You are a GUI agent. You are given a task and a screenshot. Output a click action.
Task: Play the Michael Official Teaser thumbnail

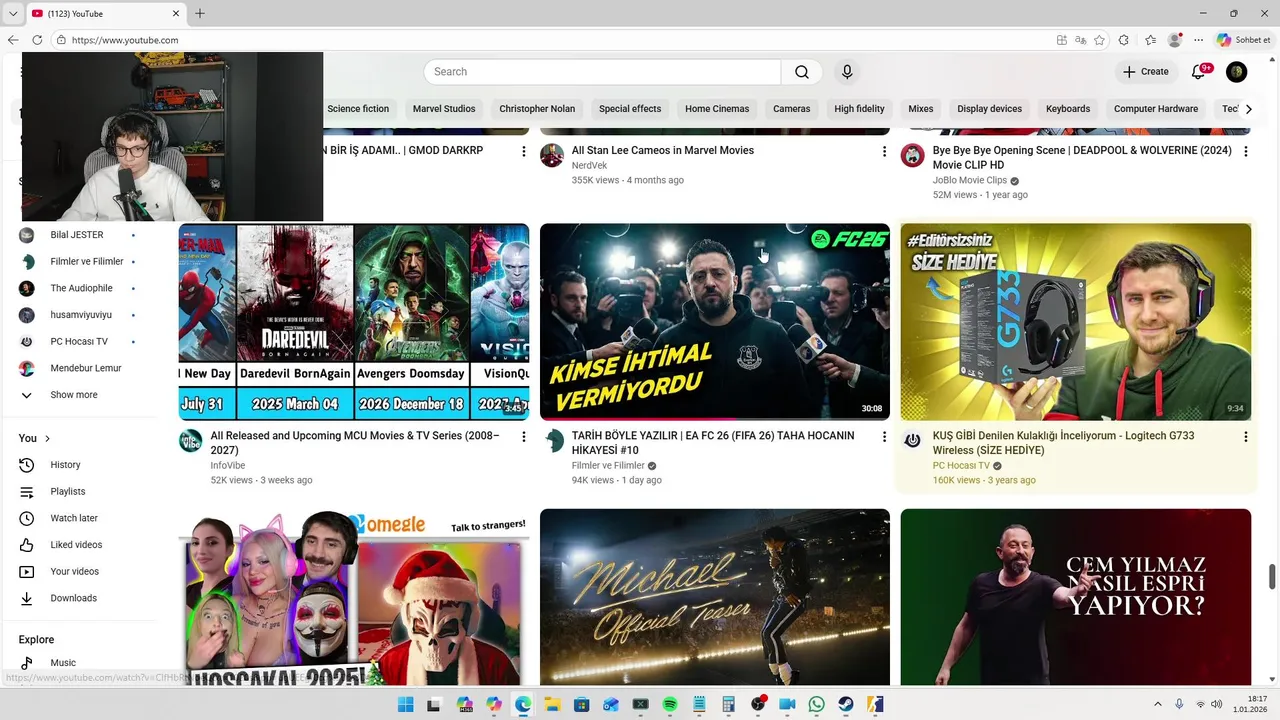(715, 597)
